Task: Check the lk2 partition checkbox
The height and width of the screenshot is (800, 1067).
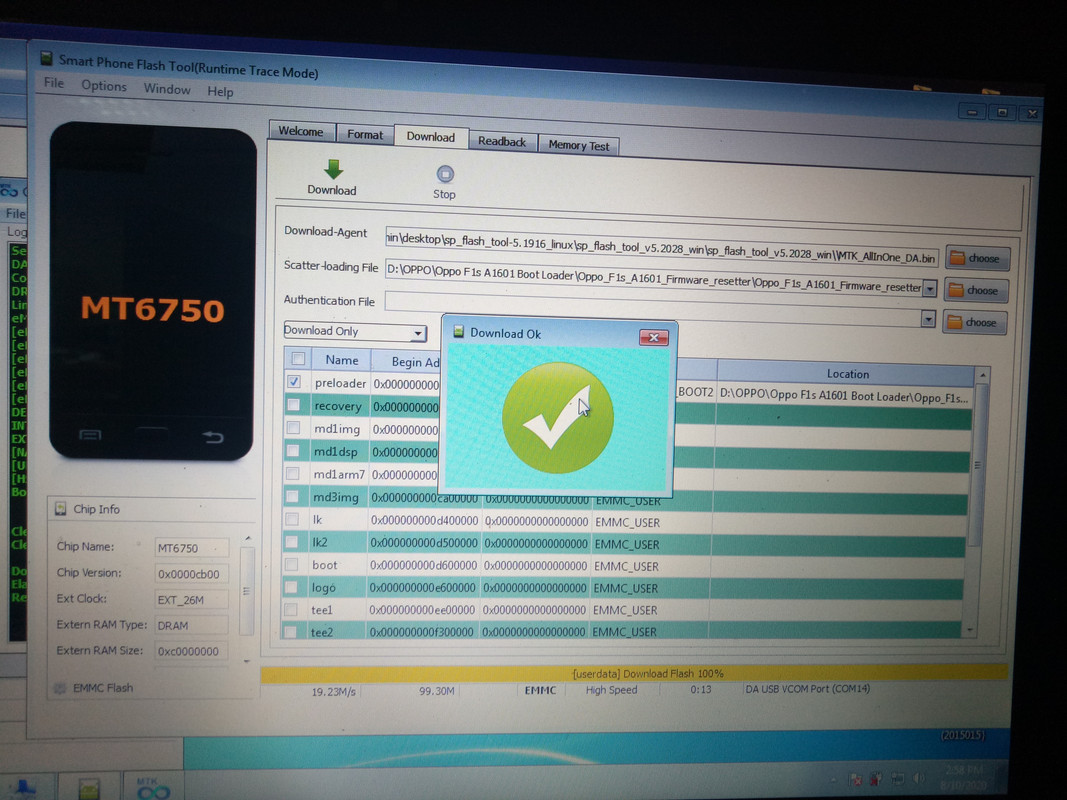Action: coord(292,541)
